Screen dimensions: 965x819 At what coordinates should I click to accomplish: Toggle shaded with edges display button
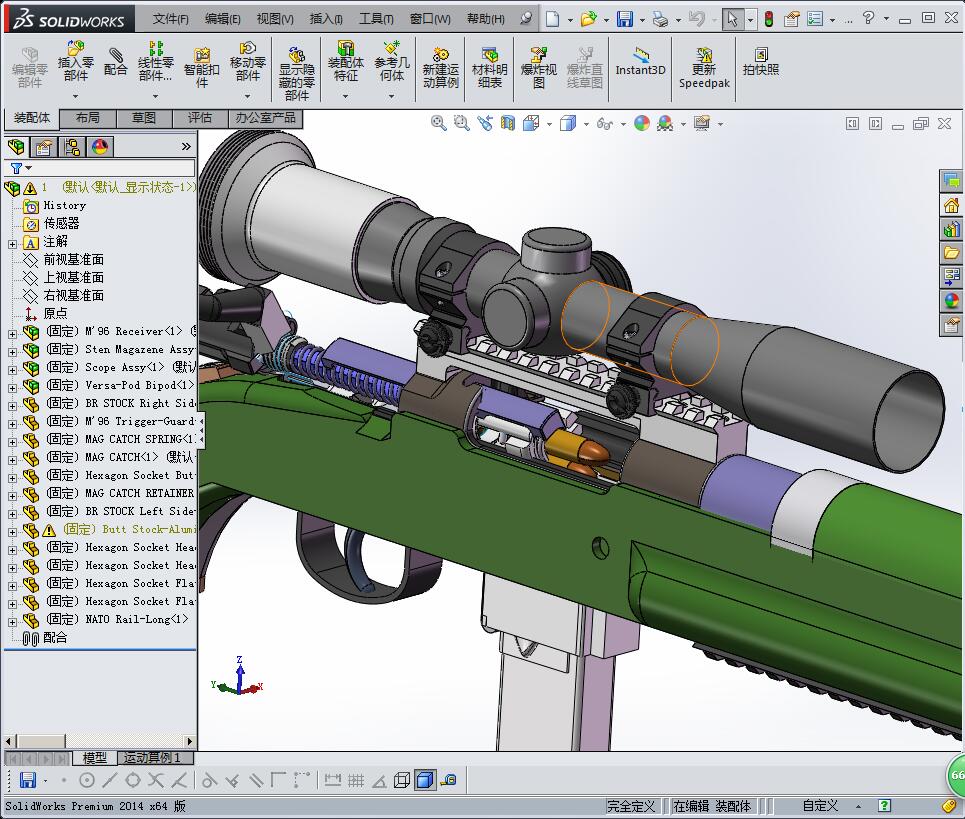424,780
